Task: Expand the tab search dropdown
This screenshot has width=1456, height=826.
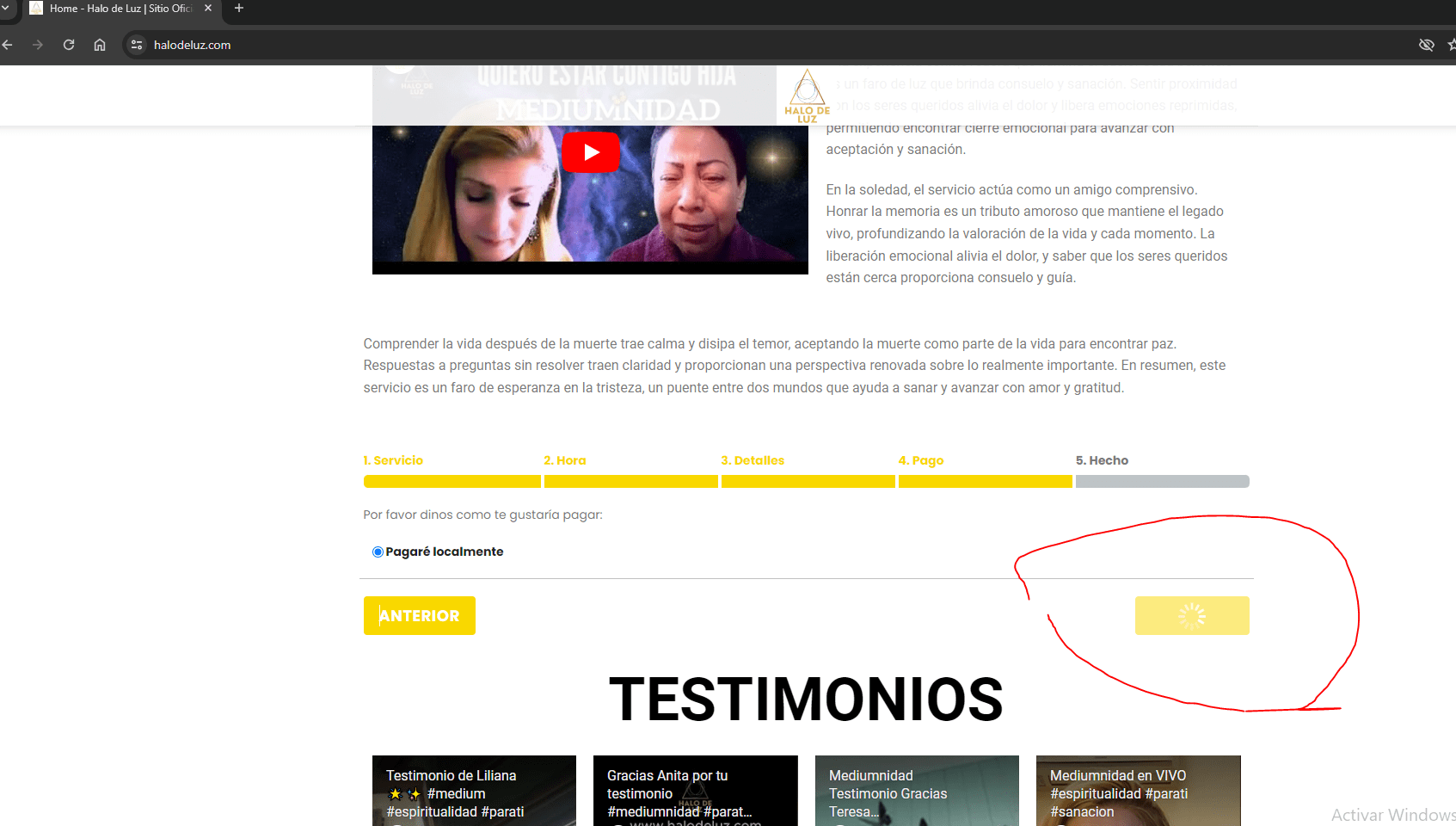Action: 5,8
